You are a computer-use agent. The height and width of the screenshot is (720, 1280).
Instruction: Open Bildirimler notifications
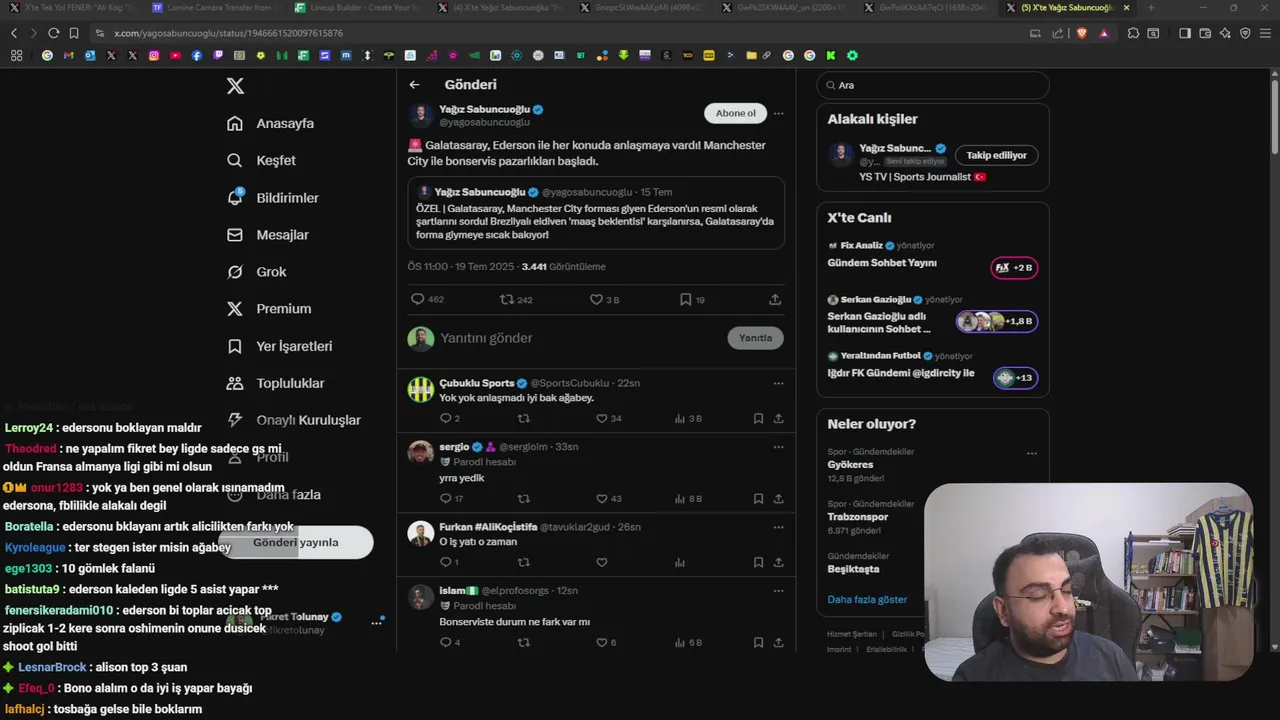[x=273, y=198]
